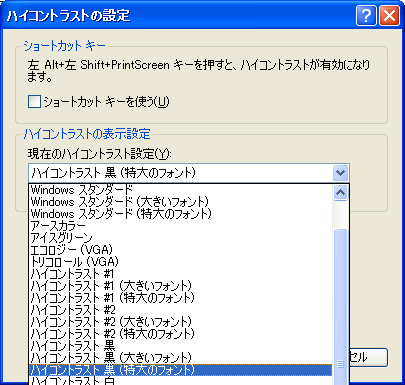The image size is (405, 385).
Task: Choose ハイコントラスト #2 (大きいフォント)
Action: pos(180,322)
